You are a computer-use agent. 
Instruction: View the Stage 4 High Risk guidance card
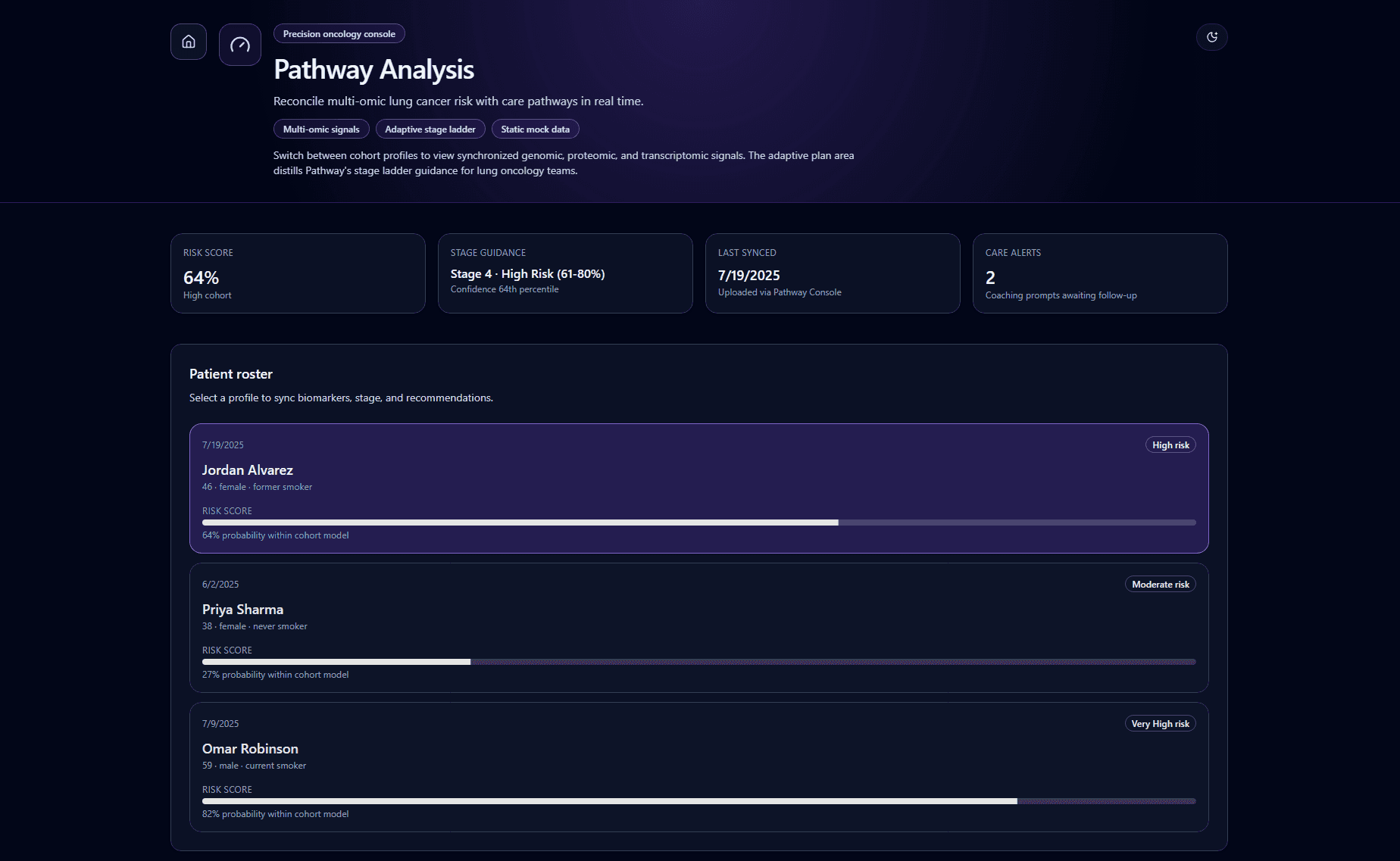click(565, 273)
